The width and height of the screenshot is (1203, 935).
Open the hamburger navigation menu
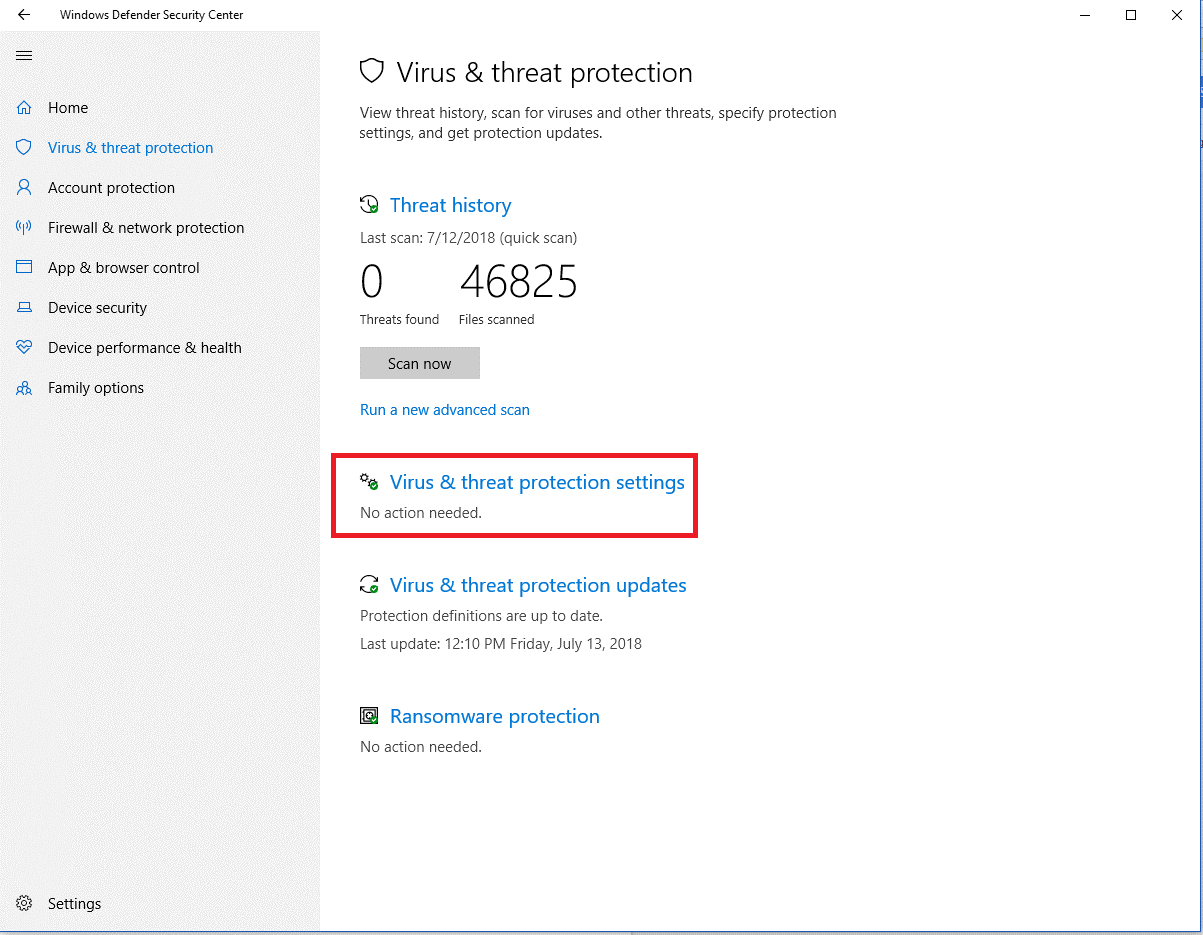pyautogui.click(x=24, y=55)
